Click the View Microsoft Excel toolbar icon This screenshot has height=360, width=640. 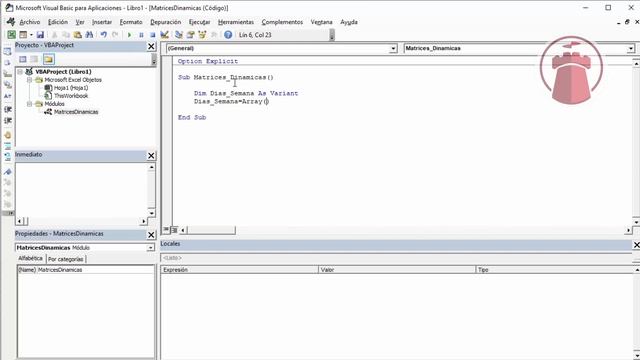(x=11, y=35)
